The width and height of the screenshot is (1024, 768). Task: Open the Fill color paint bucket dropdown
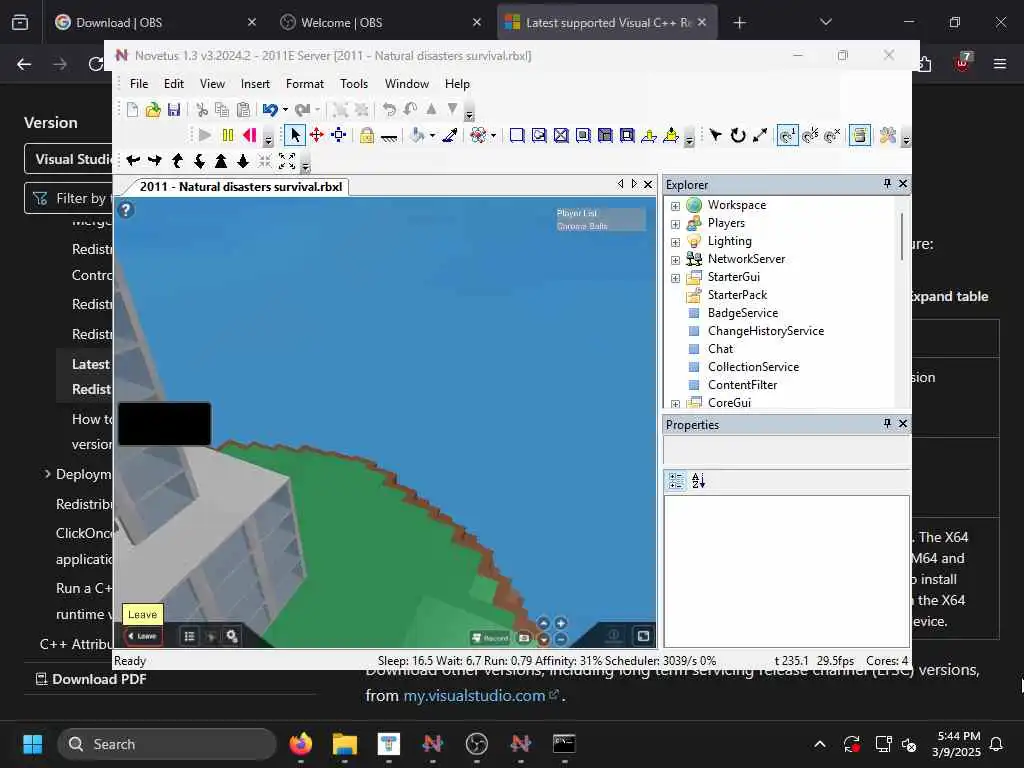[x=432, y=136]
